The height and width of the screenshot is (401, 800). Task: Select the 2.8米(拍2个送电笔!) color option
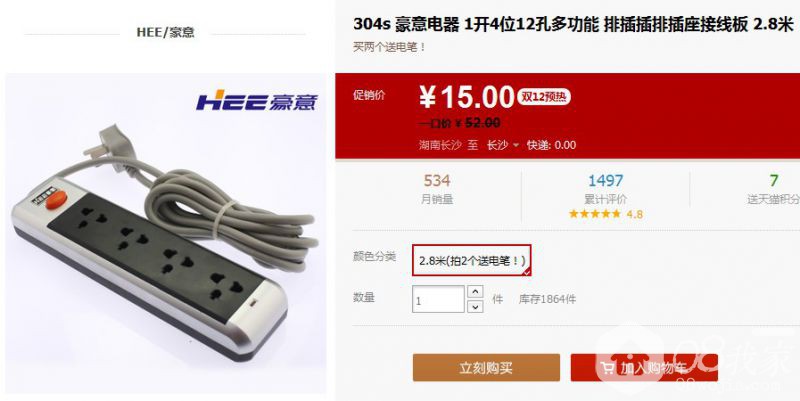click(472, 260)
